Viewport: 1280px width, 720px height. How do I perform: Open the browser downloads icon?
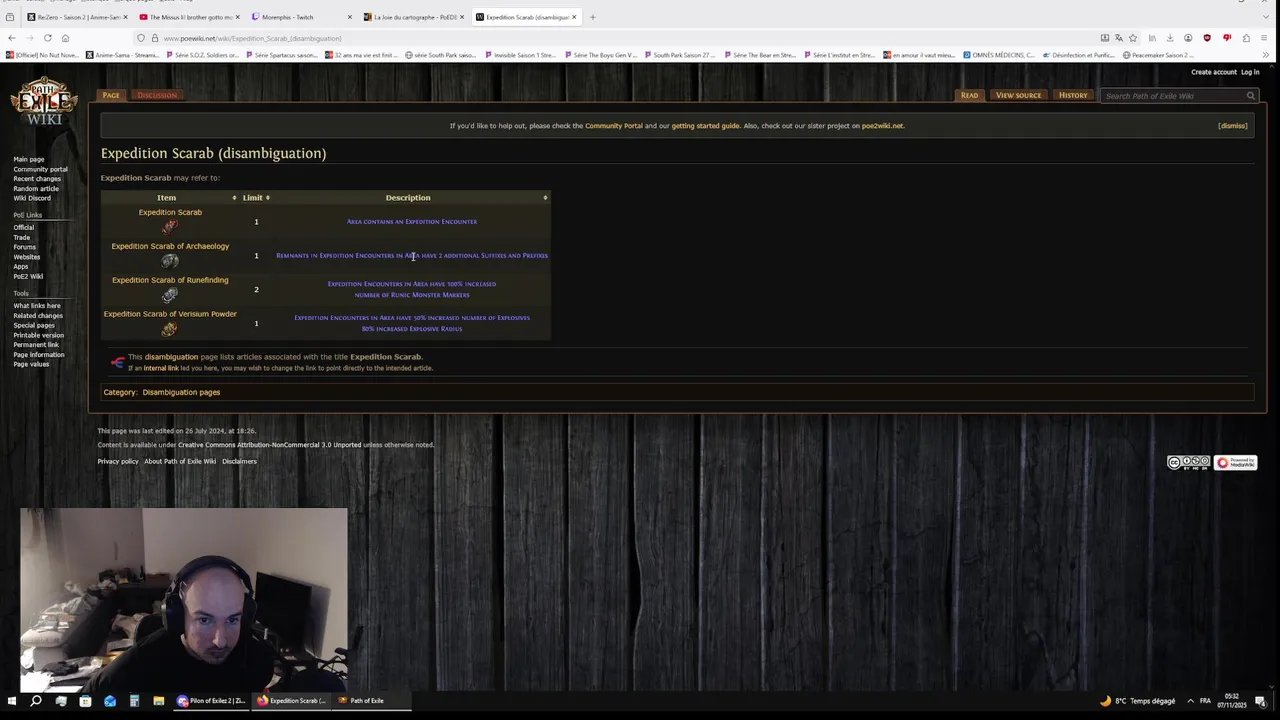1169,38
